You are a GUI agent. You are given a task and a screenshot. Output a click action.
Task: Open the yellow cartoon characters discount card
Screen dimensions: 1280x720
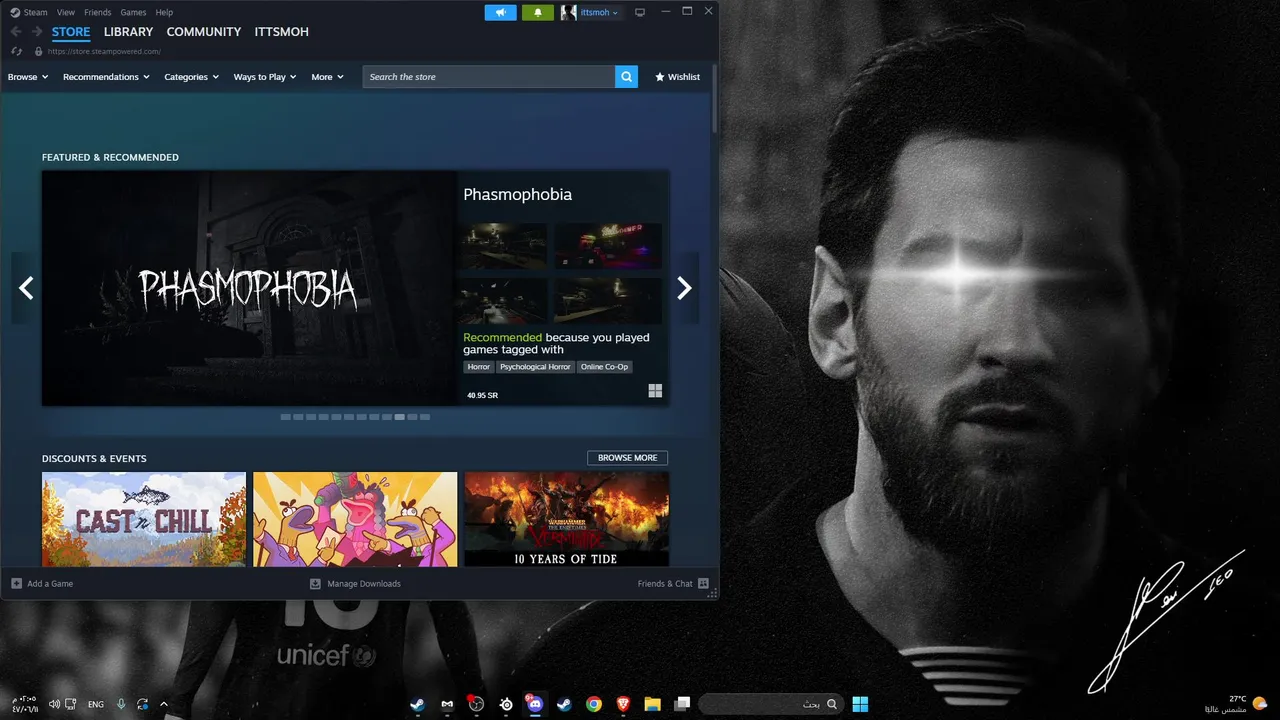tap(355, 519)
